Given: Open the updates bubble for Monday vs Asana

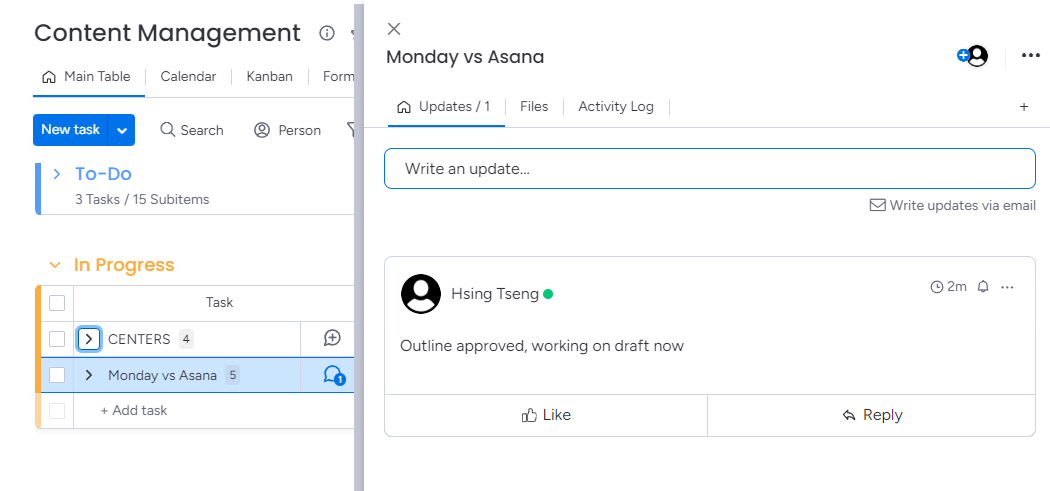Looking at the screenshot, I should pos(333,375).
